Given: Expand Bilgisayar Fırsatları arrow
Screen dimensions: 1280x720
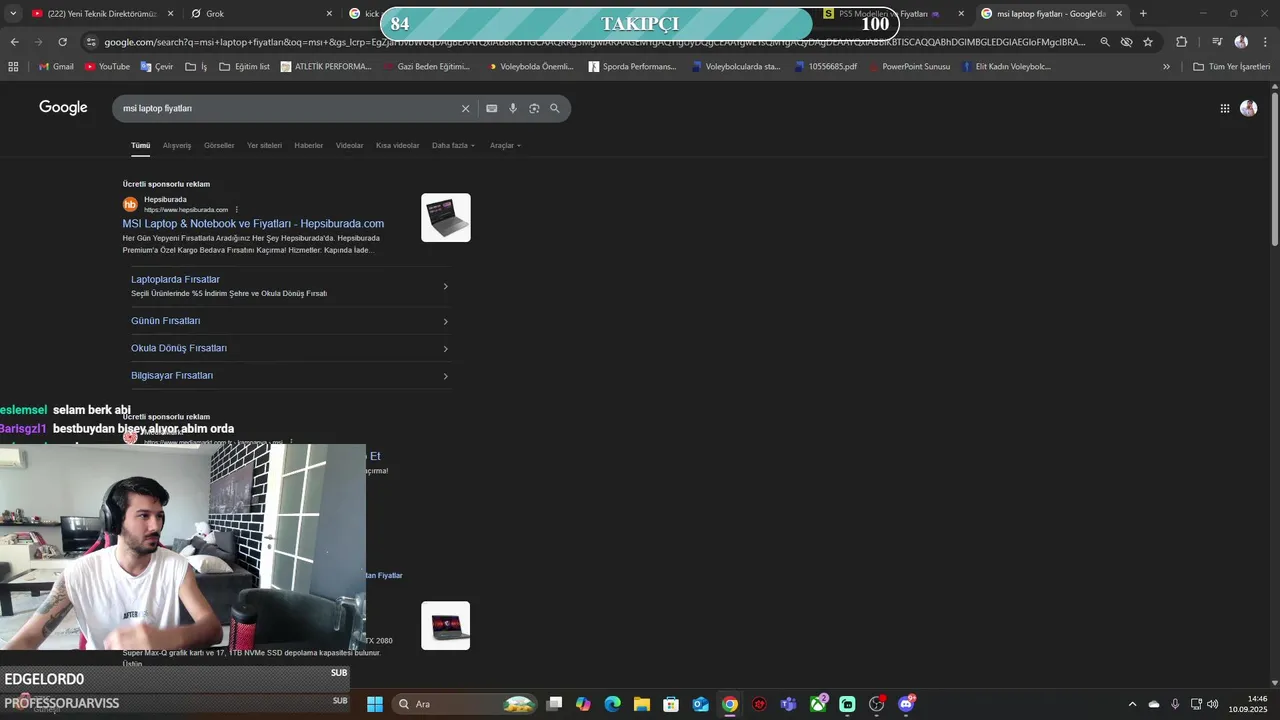Looking at the screenshot, I should (445, 376).
